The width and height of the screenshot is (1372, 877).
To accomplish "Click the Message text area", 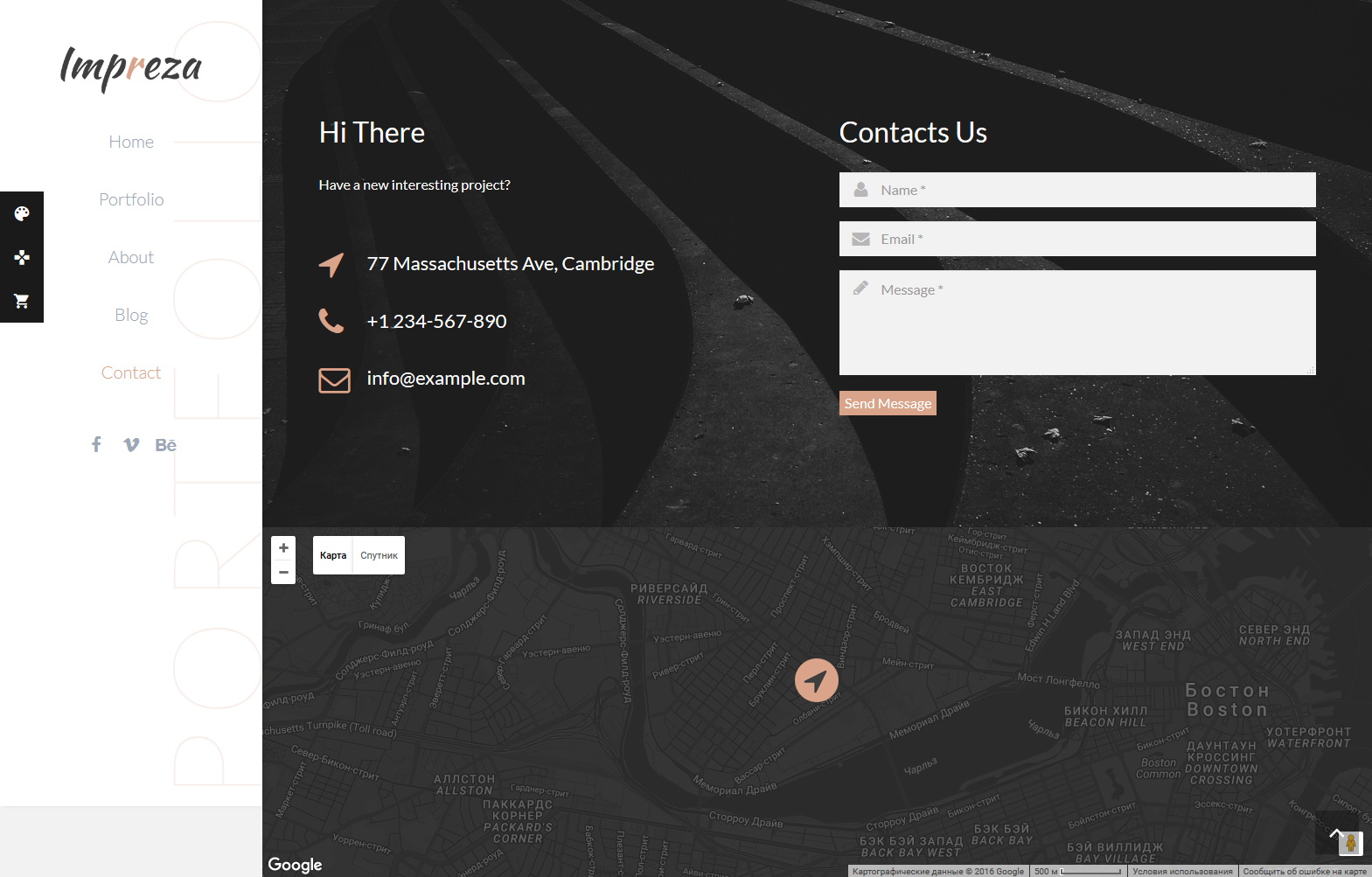I will [x=1077, y=323].
